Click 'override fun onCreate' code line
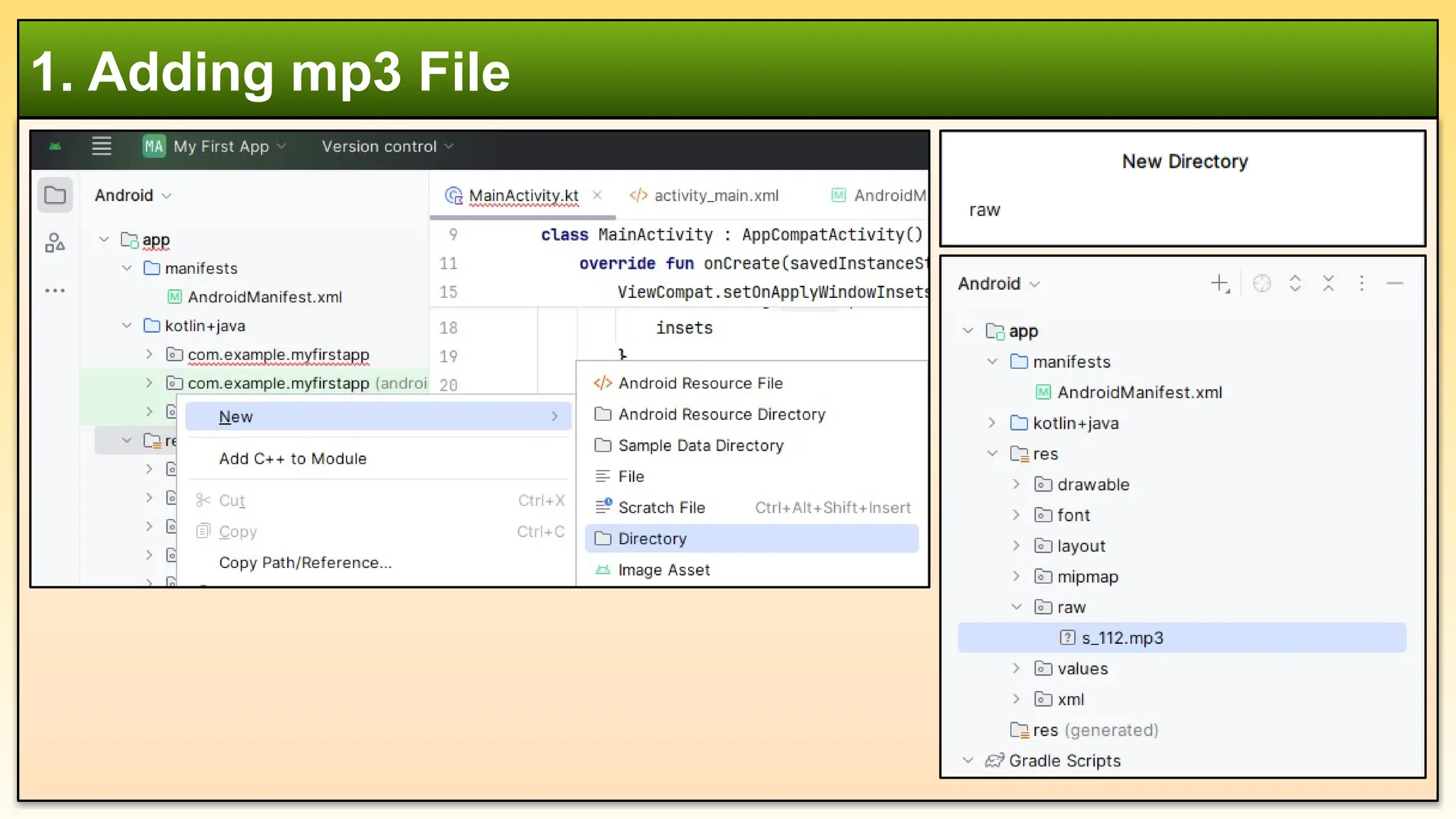1456x819 pixels. (754, 264)
